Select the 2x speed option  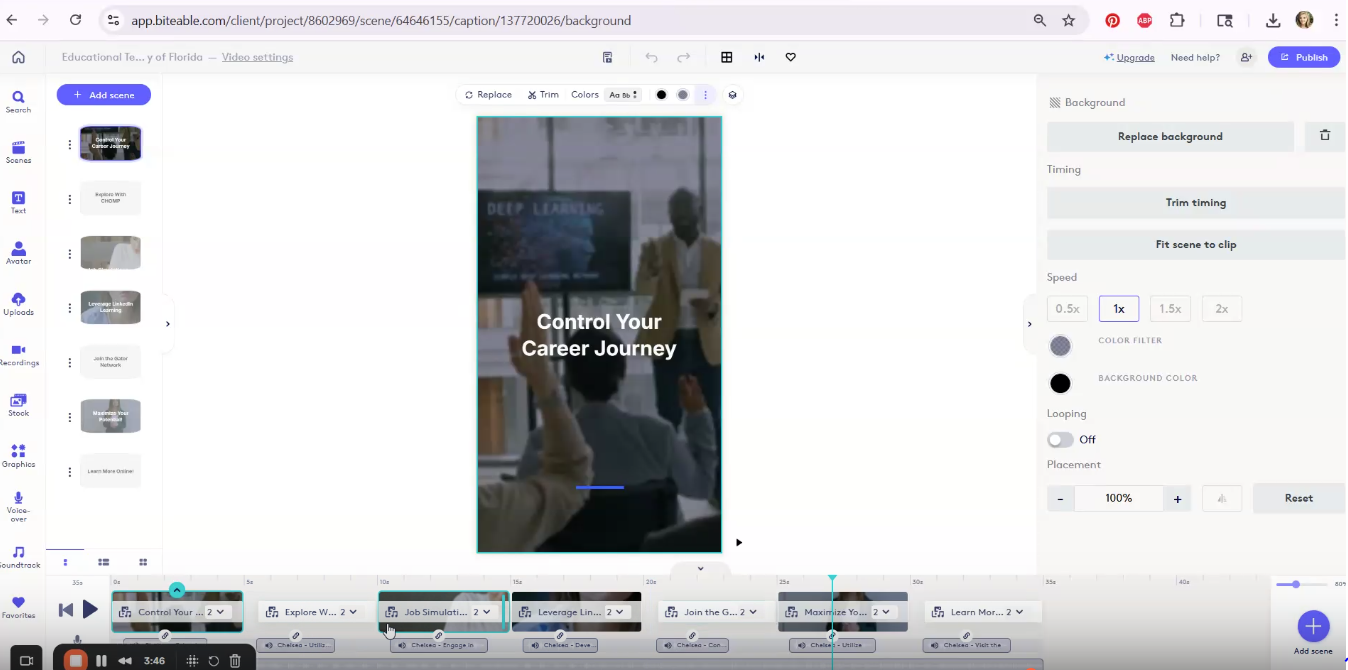point(1221,308)
